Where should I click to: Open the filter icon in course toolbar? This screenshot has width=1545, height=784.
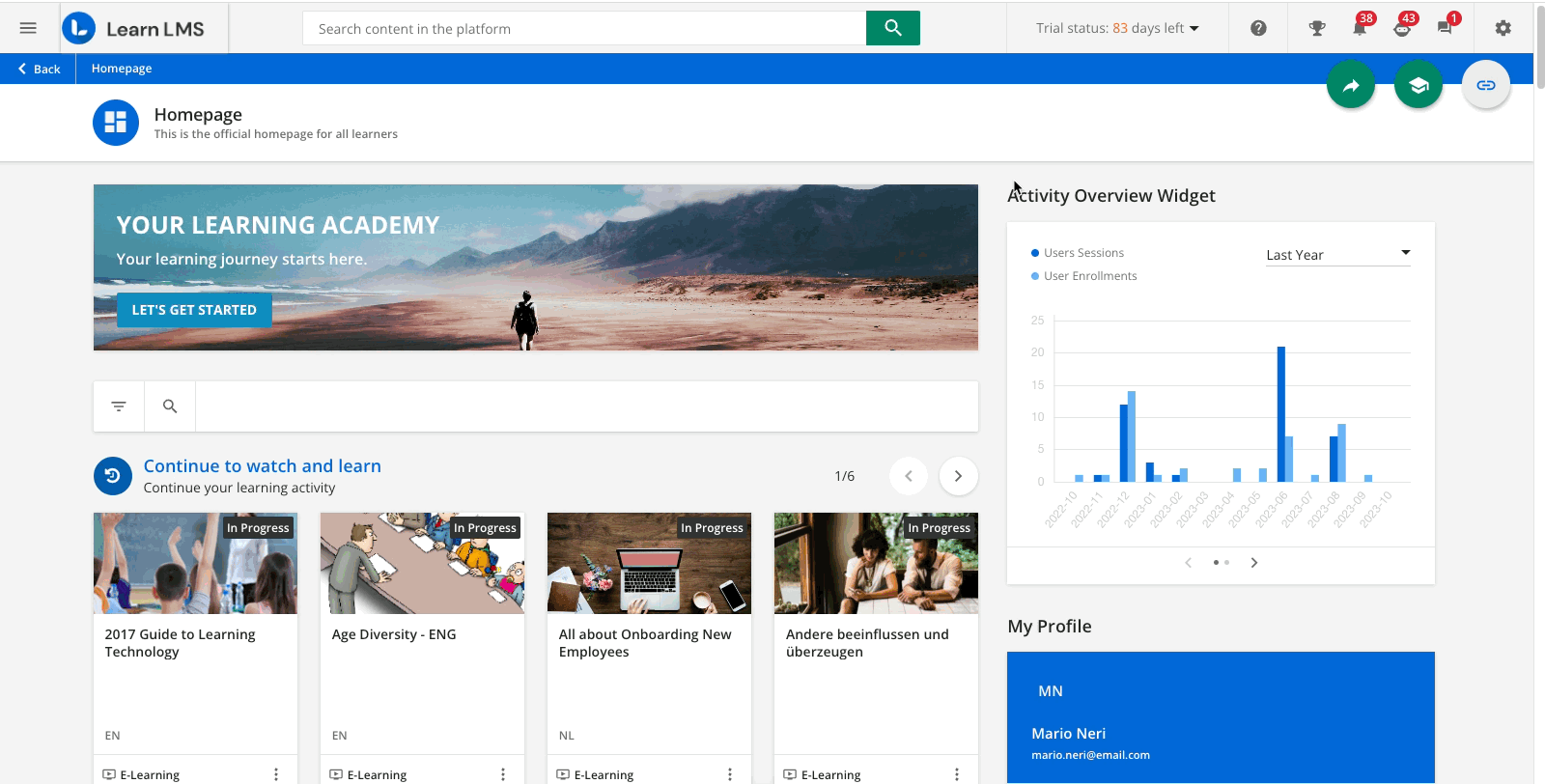pyautogui.click(x=119, y=406)
